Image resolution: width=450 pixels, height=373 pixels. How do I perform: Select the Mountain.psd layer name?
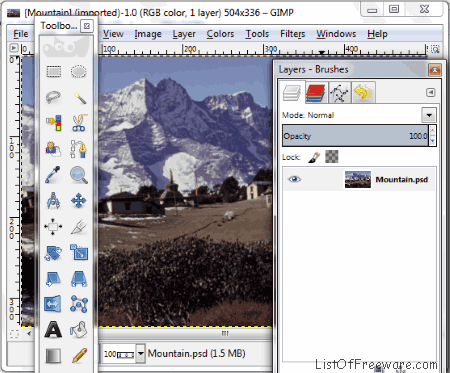[x=402, y=179]
